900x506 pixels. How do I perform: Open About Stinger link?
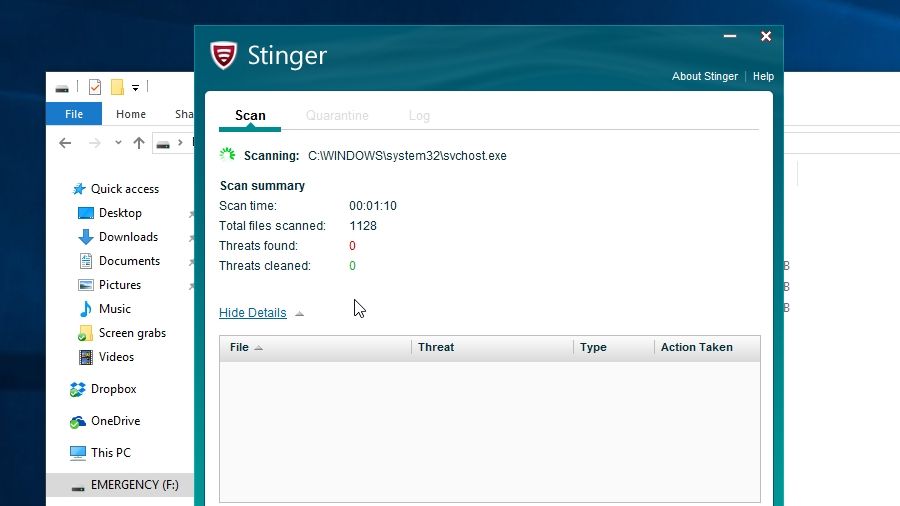click(x=705, y=76)
